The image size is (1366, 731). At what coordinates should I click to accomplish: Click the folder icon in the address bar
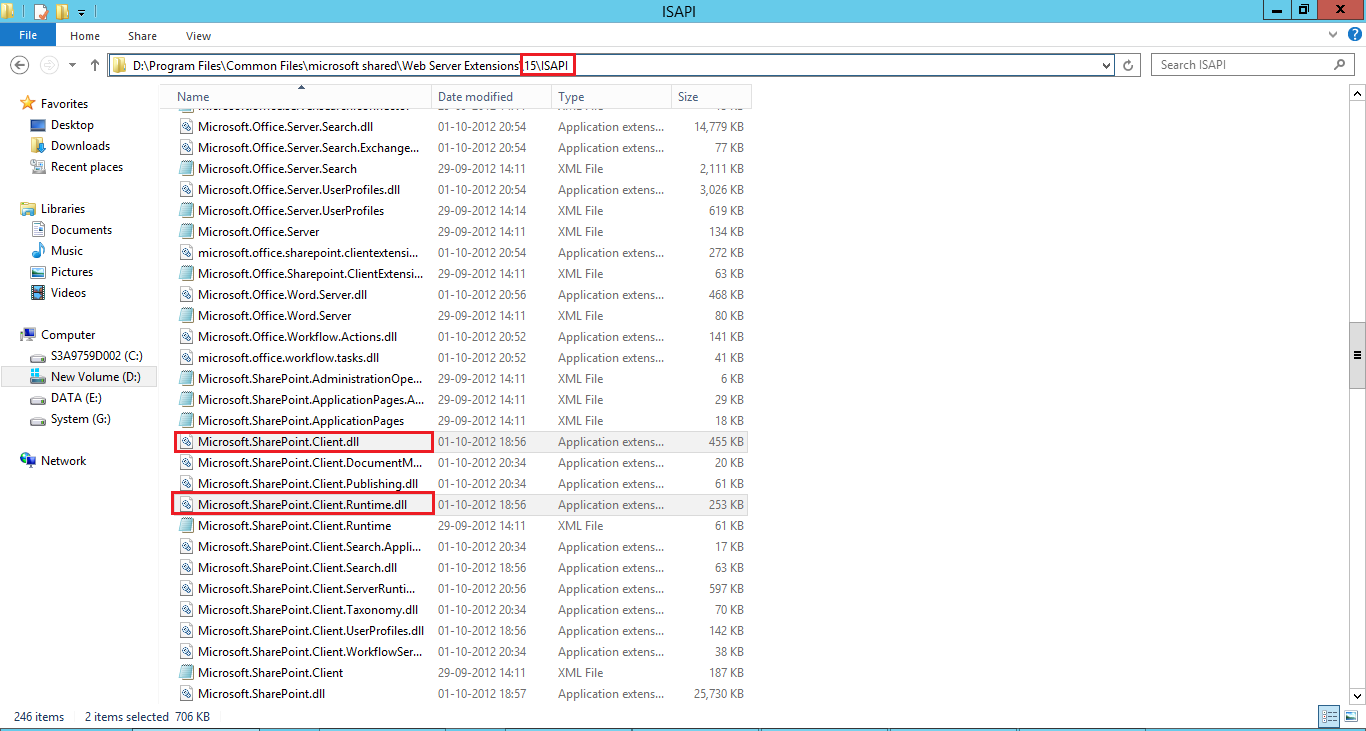pyautogui.click(x=120, y=65)
